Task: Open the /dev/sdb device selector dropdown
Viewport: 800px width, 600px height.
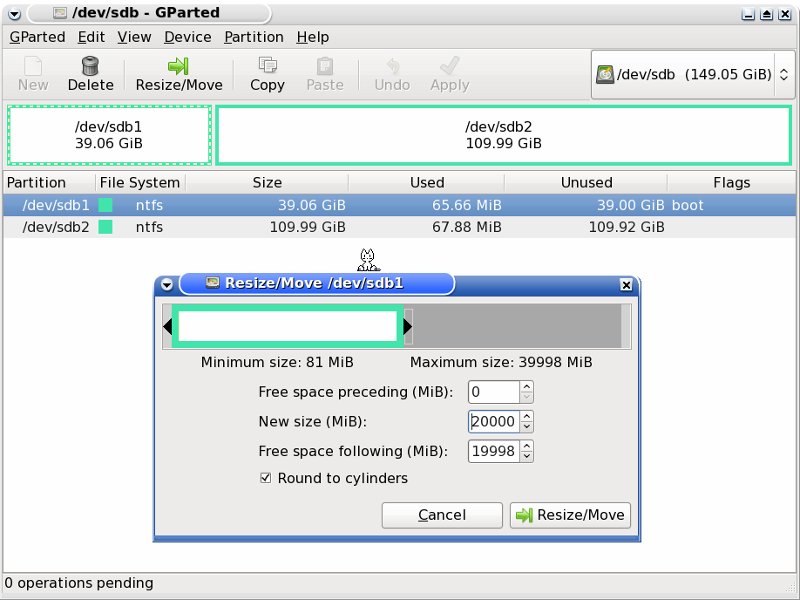Action: click(x=691, y=74)
